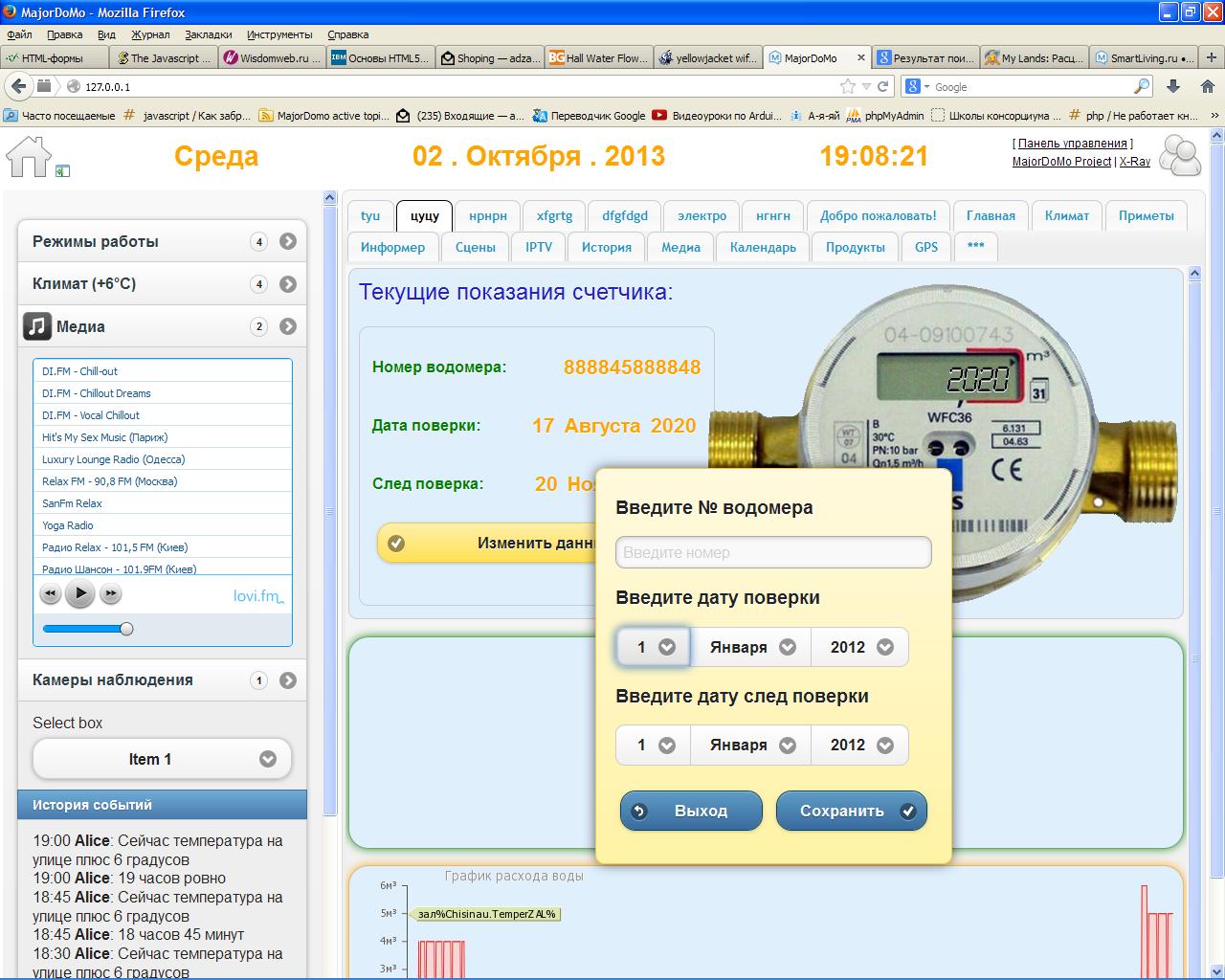Open the Календарь tab
This screenshot has height=980, width=1225.
762,247
